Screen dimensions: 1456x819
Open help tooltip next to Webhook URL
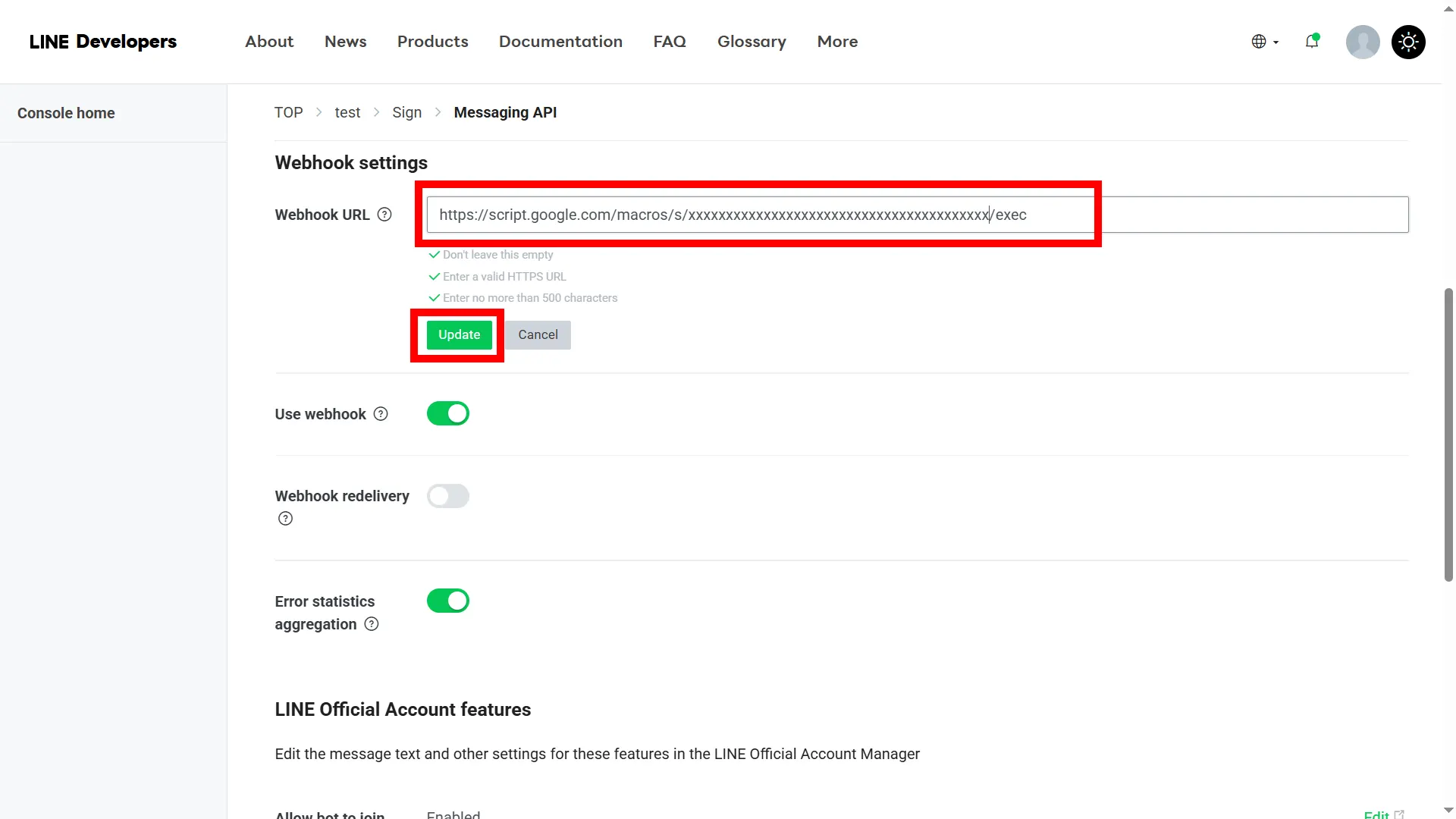384,215
